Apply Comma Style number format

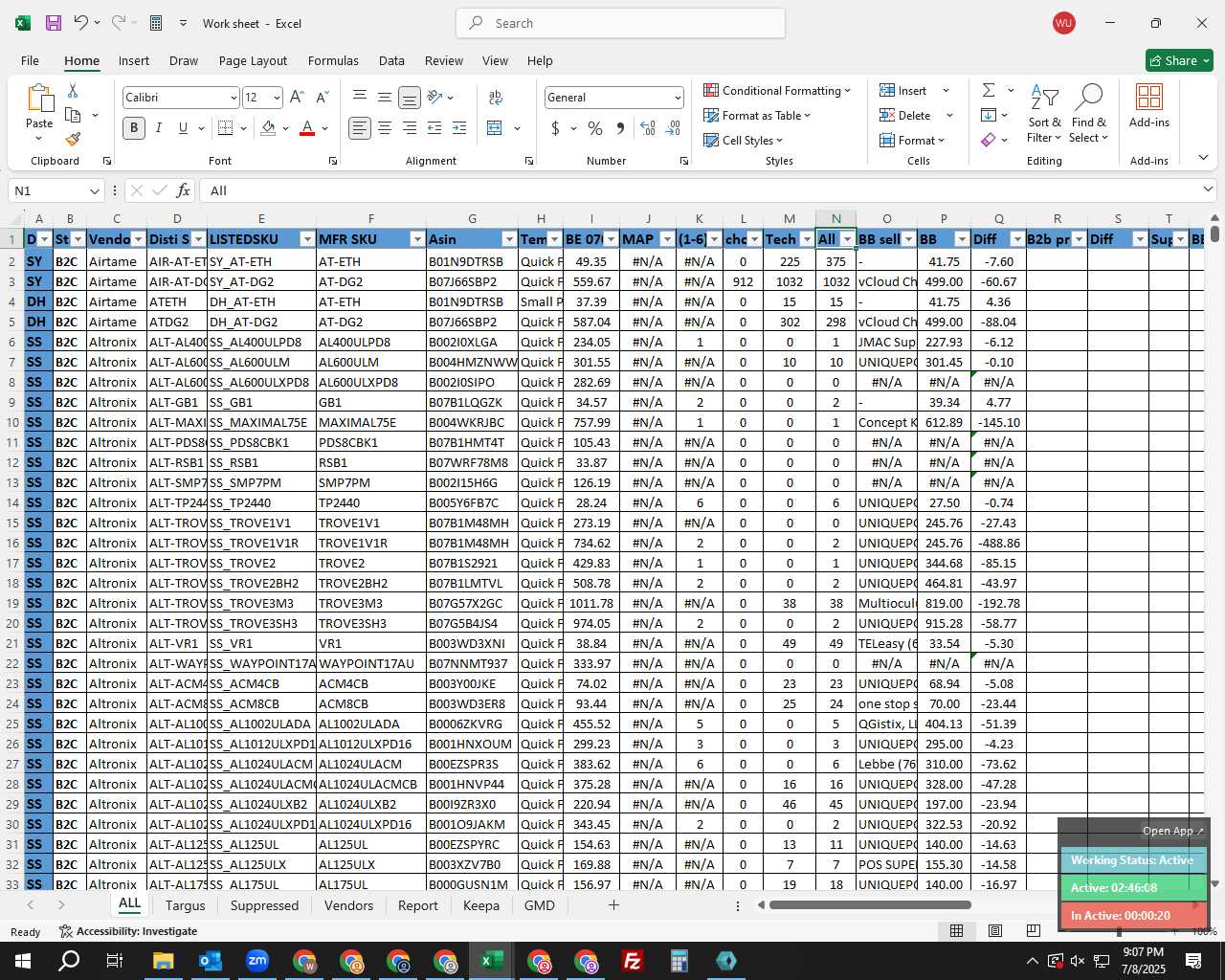[x=620, y=127]
